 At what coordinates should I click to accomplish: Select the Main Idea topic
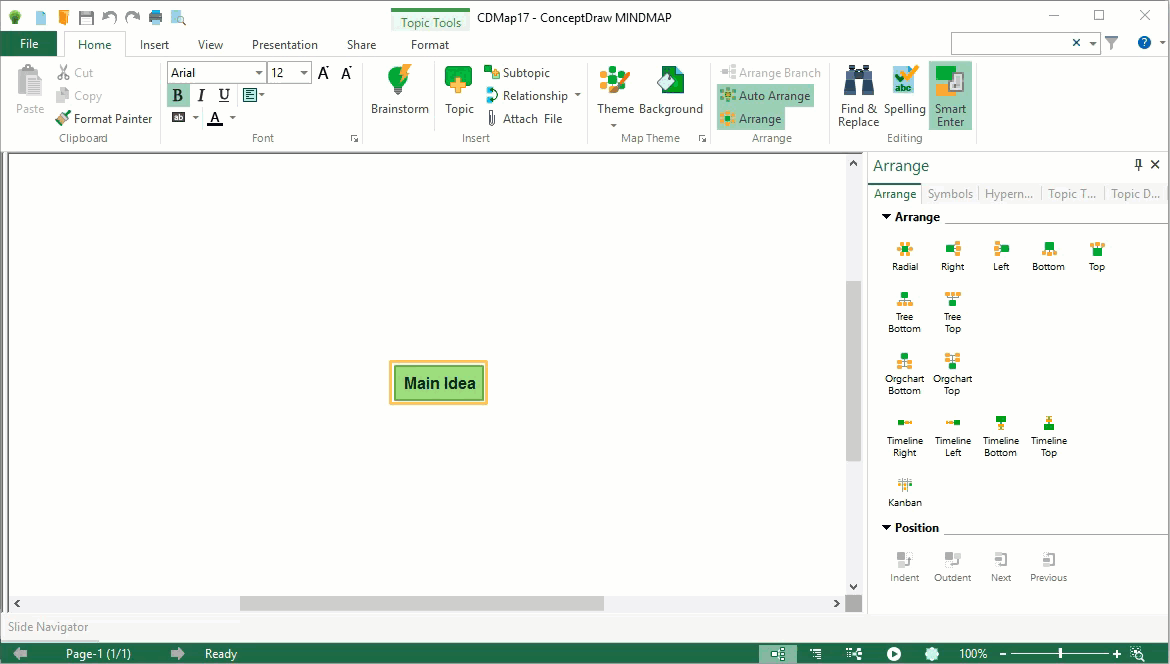click(439, 383)
